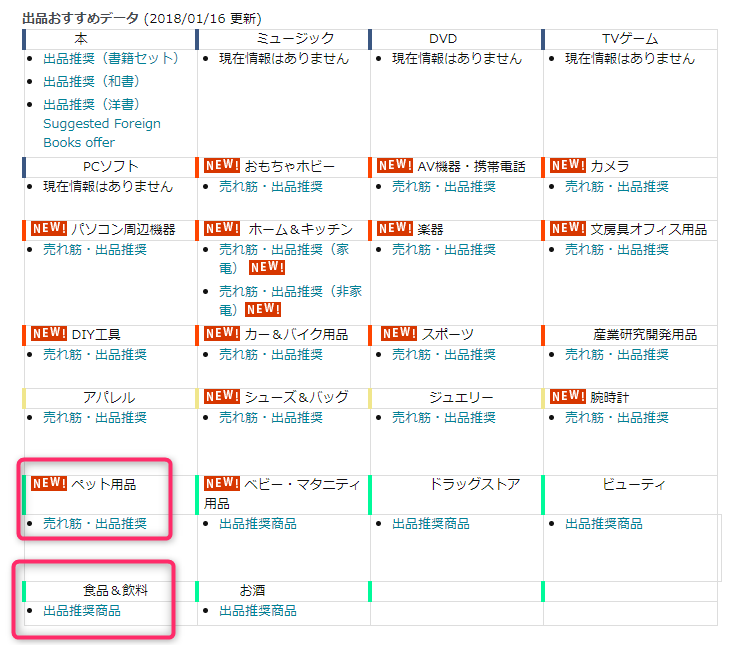Viewport: 752px width, 645px height.
Task: Open 出品推奨商品 under 食品&飲料
Action: coord(82,610)
